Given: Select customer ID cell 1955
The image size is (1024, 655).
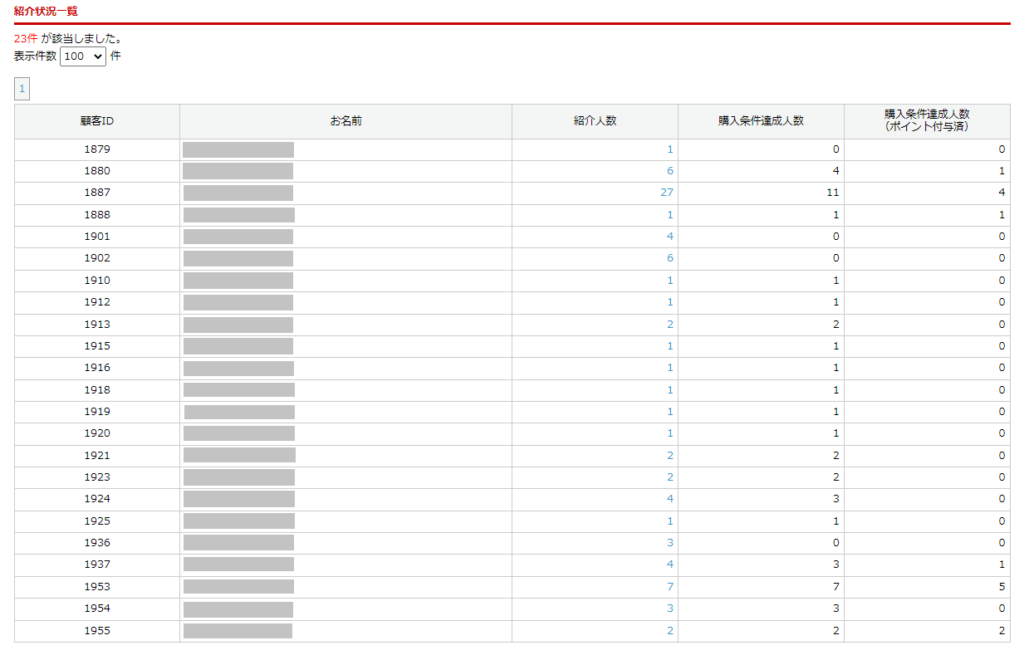Looking at the screenshot, I should (97, 631).
